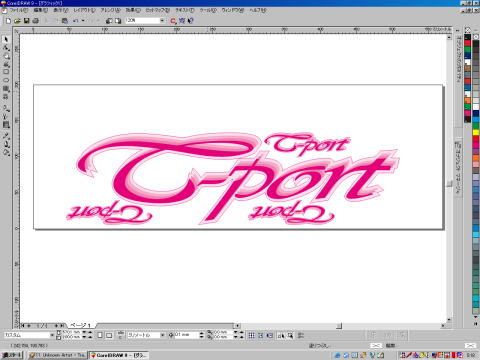Screen dimensions: 480x360
Task: Click the Print icon
Action: coord(35,21)
